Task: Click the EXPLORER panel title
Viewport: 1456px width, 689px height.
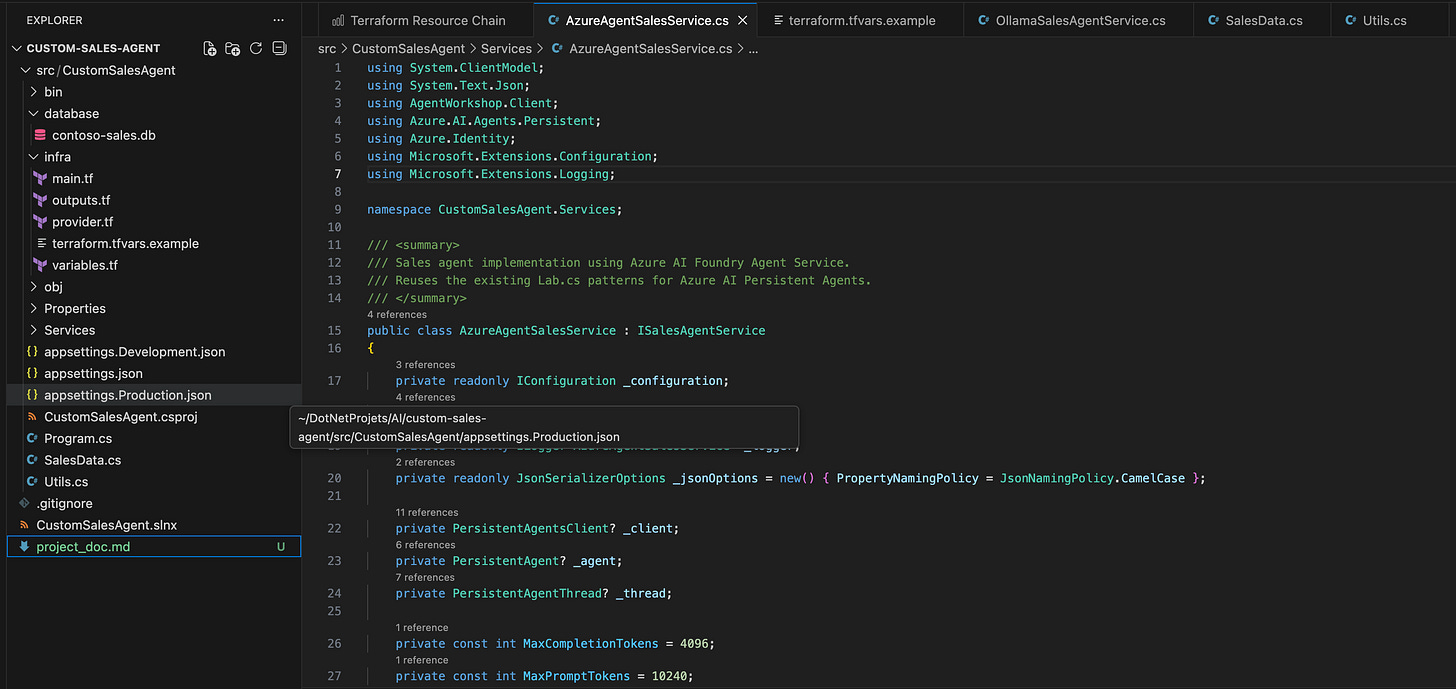Action: 55,20
